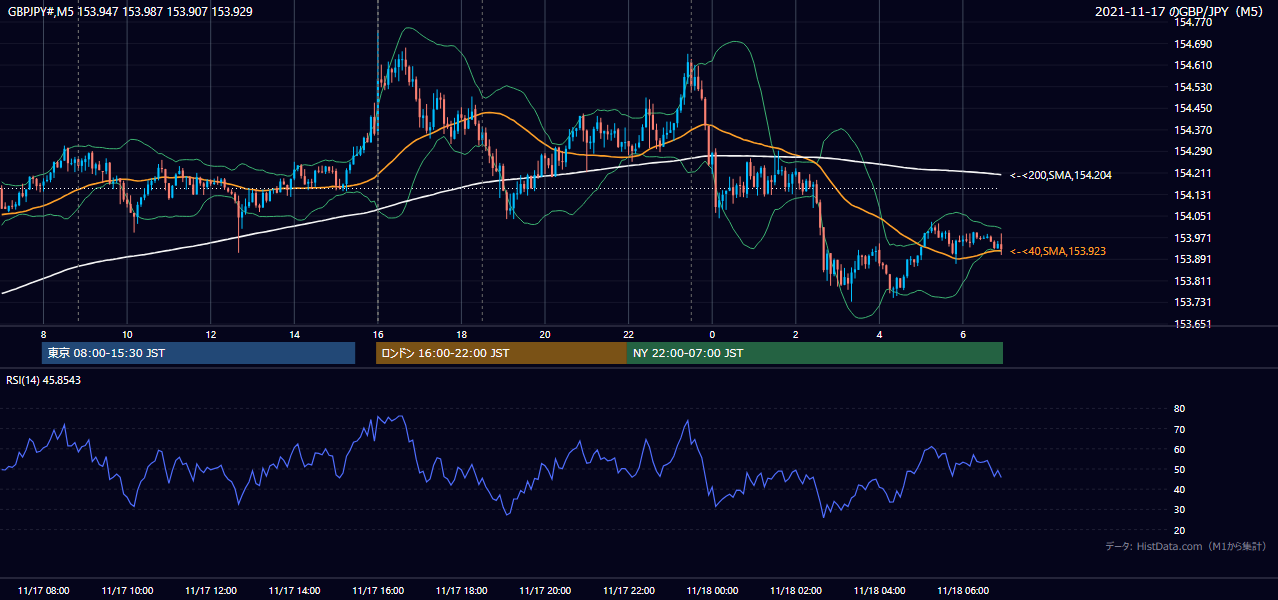Viewport: 1278px width, 600px height.
Task: Select the ロンドン 16:00-22:00 JST session bar
Action: 501,353
